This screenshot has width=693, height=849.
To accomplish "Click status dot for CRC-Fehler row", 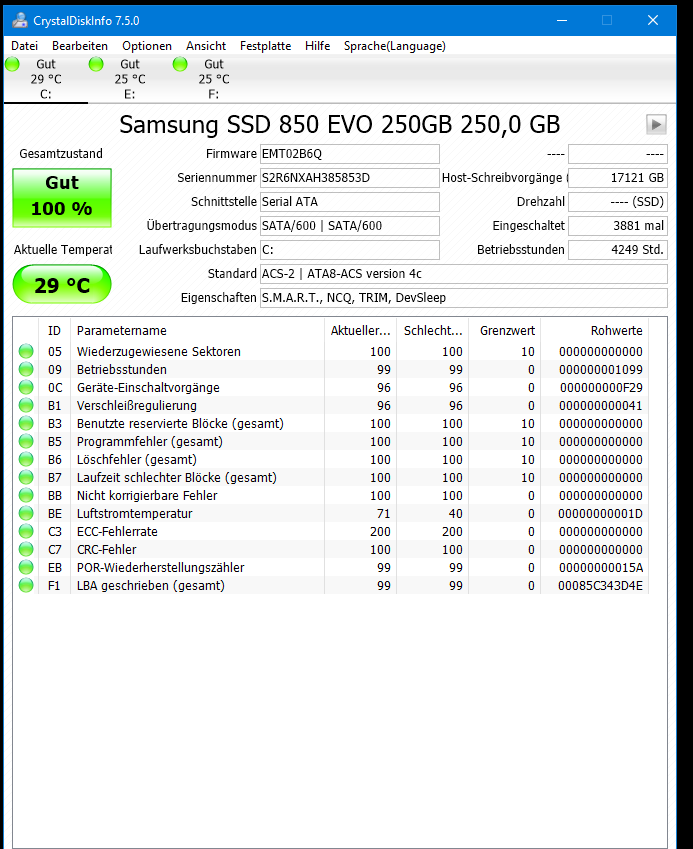I will pos(26,549).
